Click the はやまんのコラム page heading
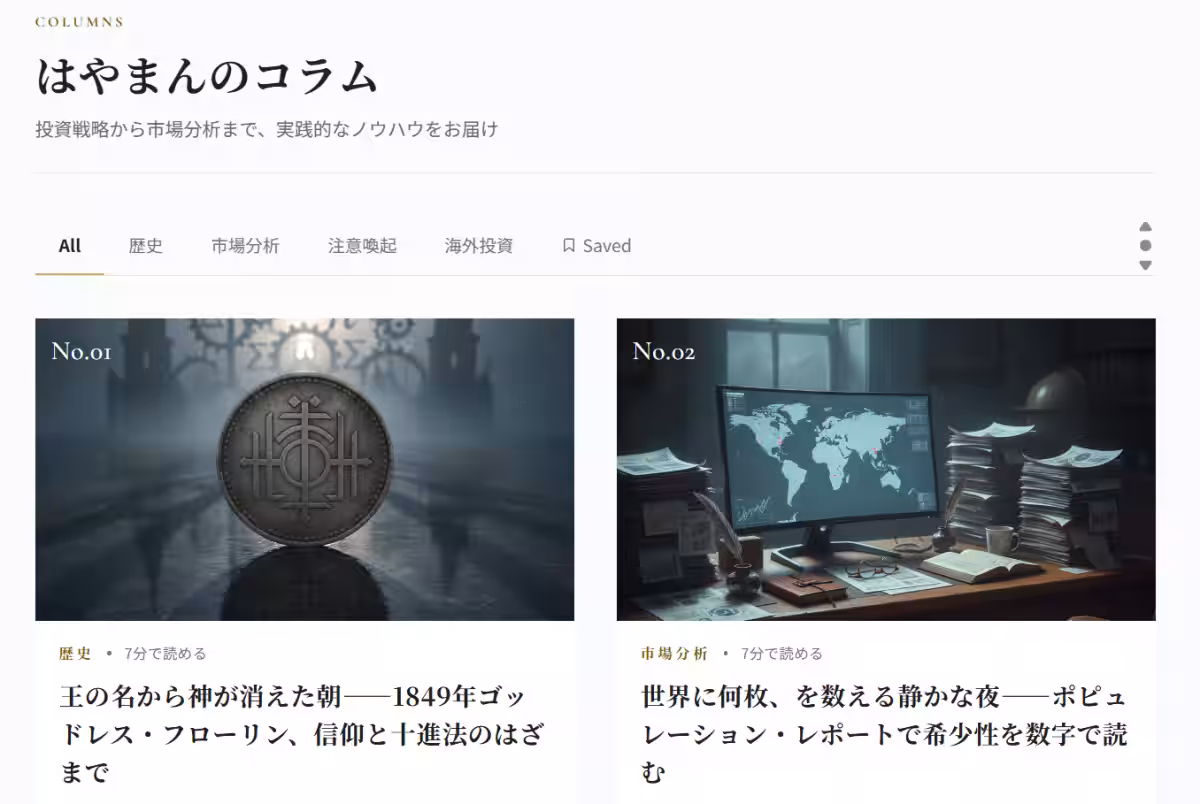This screenshot has width=1200, height=804. click(x=208, y=77)
